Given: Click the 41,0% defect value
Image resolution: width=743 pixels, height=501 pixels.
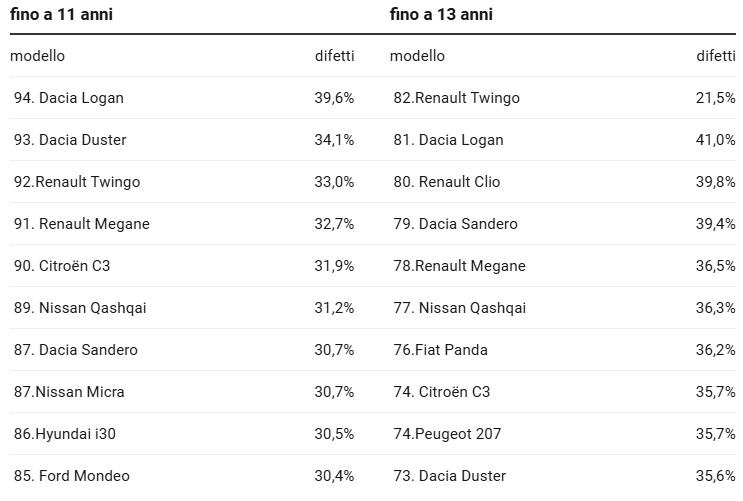Looking at the screenshot, I should (x=716, y=140).
